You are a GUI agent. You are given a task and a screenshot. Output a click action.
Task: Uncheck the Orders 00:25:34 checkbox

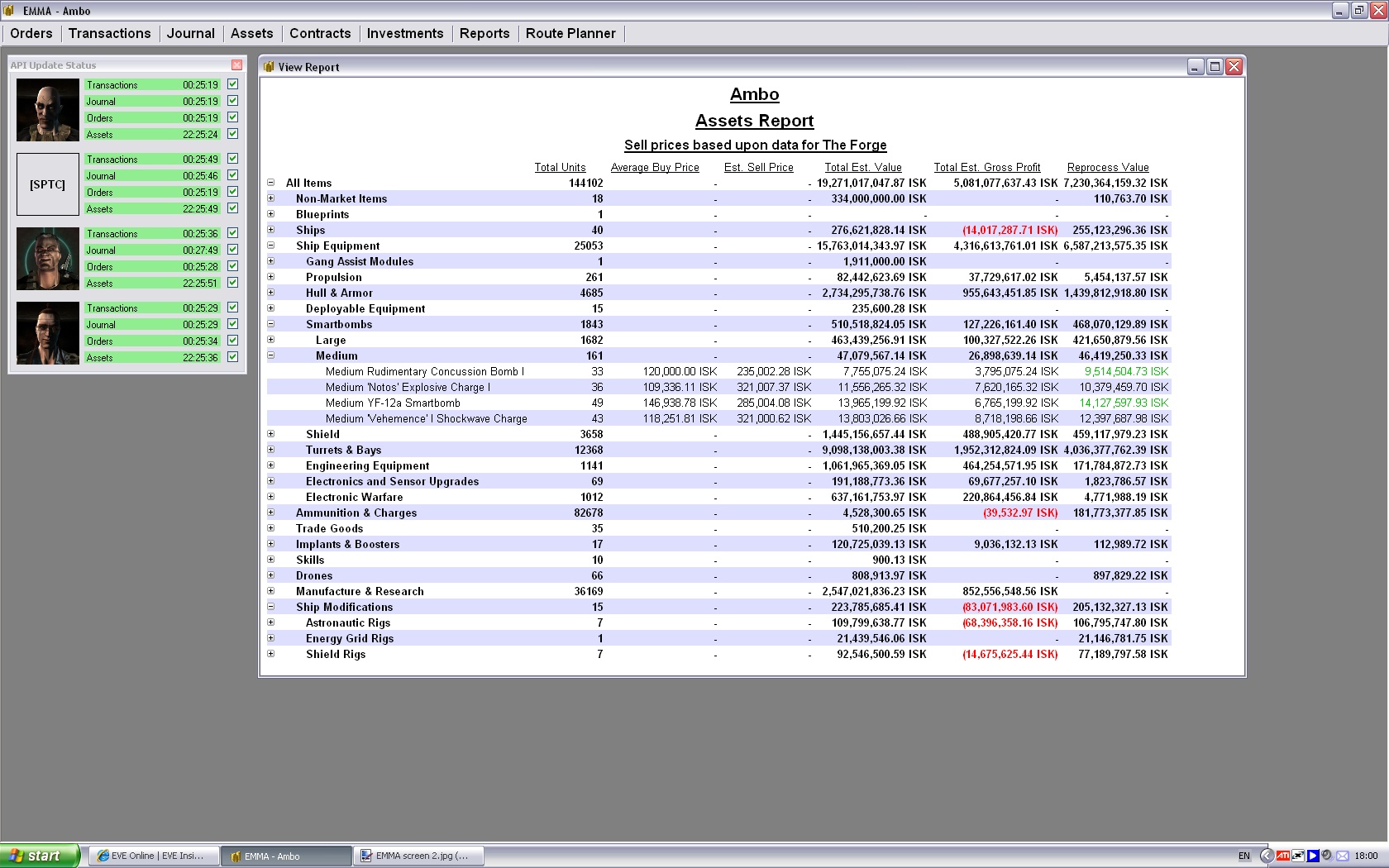click(233, 341)
